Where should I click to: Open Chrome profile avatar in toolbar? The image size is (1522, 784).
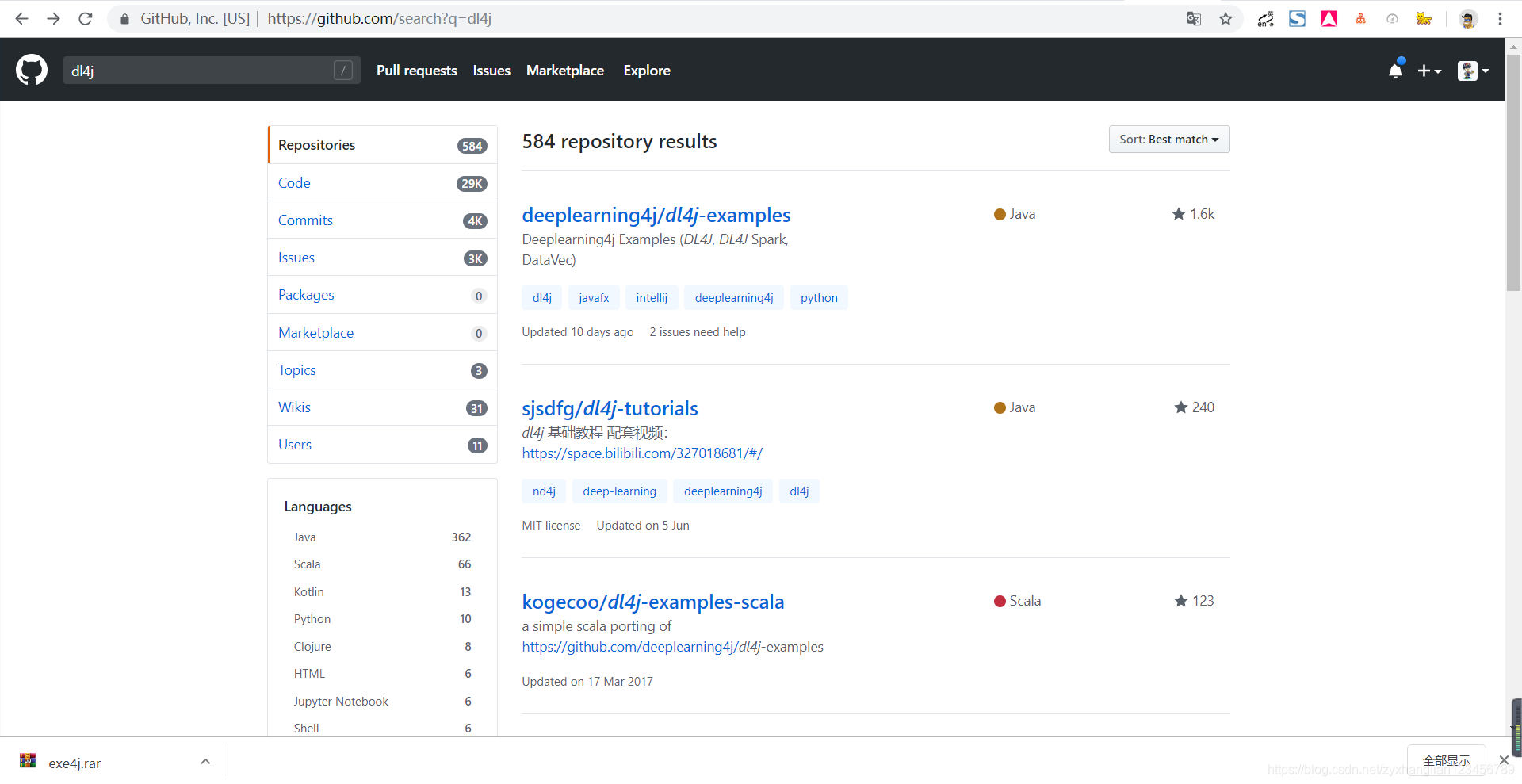pyautogui.click(x=1468, y=18)
